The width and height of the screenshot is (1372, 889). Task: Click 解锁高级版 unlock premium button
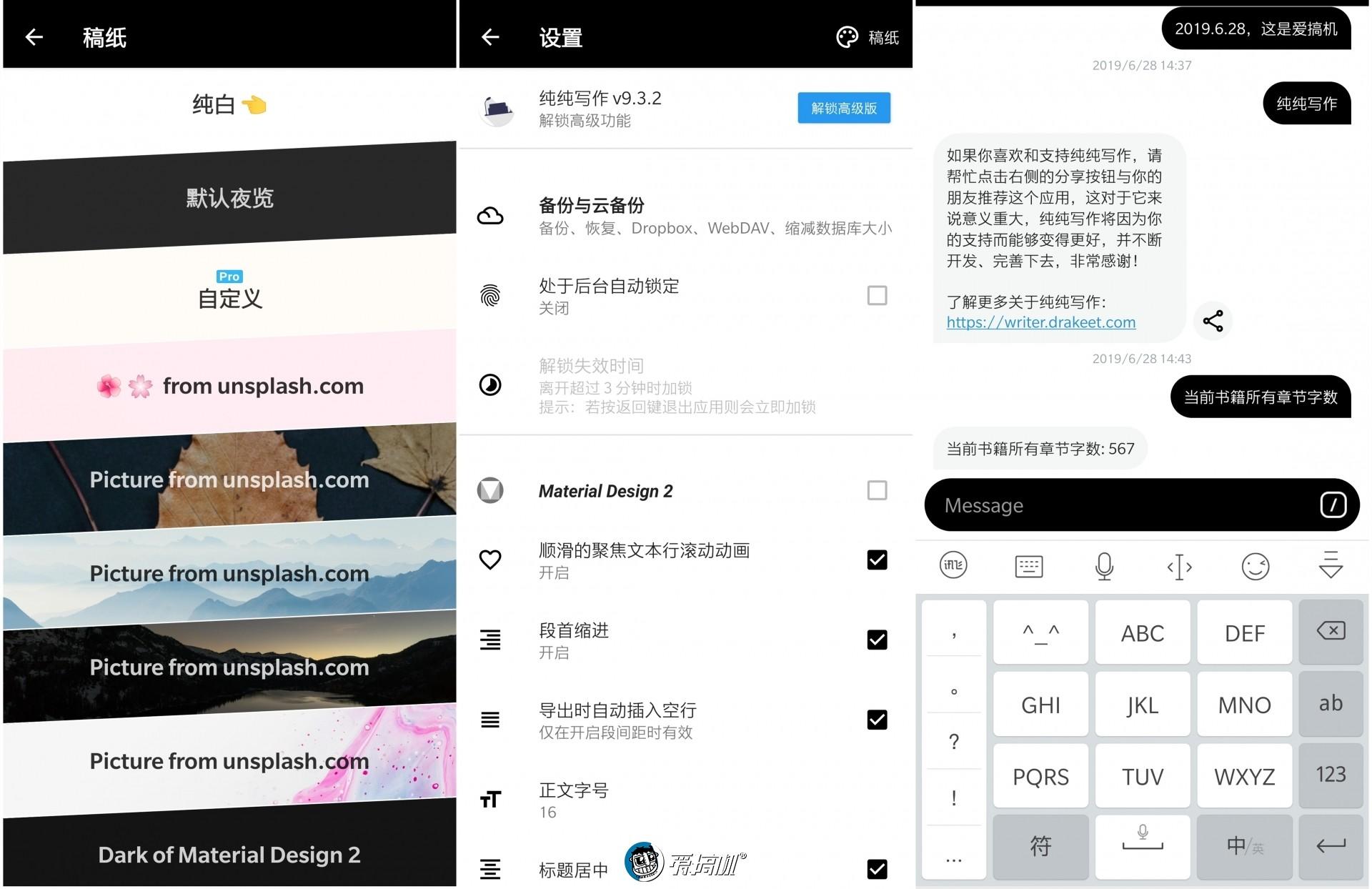[x=843, y=108]
